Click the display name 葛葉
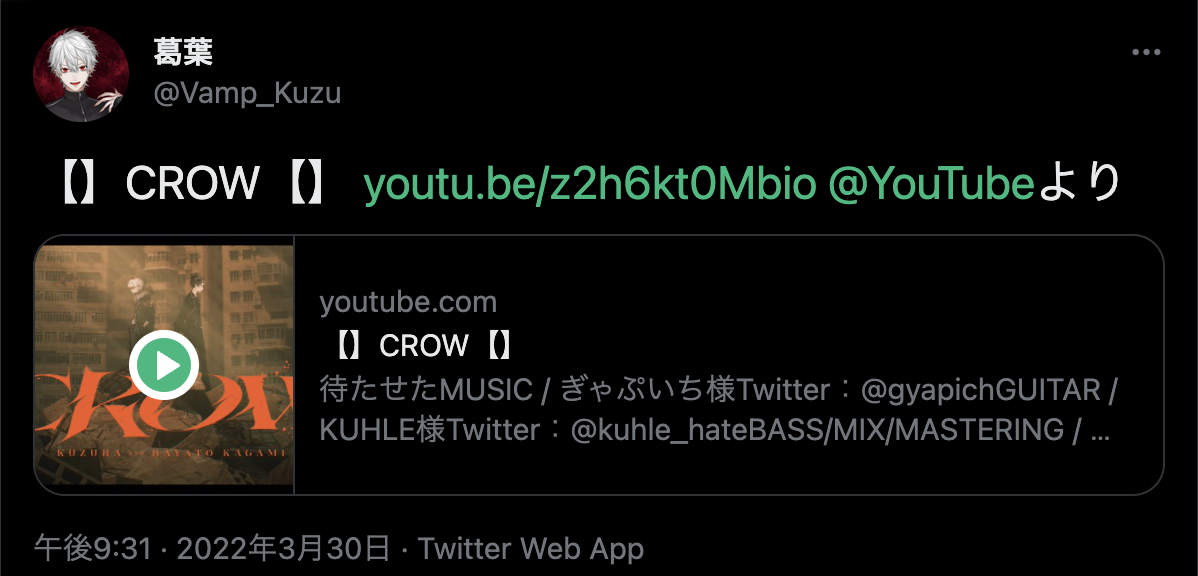The width and height of the screenshot is (1198, 576). point(183,54)
